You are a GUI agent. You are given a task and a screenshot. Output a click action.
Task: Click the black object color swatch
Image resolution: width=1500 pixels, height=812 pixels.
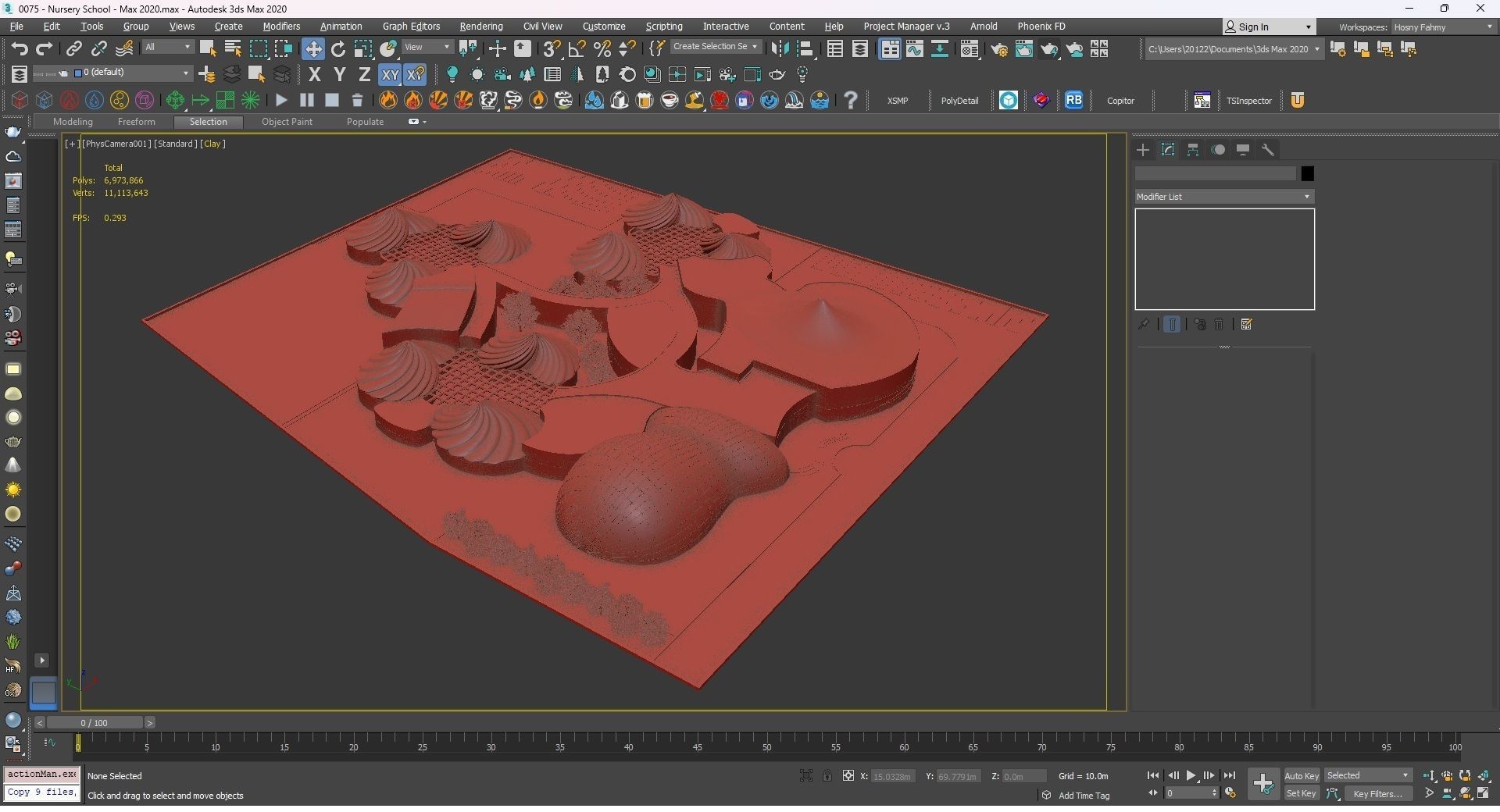1307,173
